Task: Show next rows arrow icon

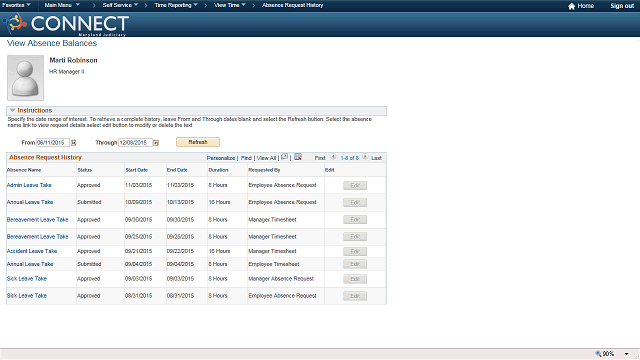Action: [x=365, y=157]
